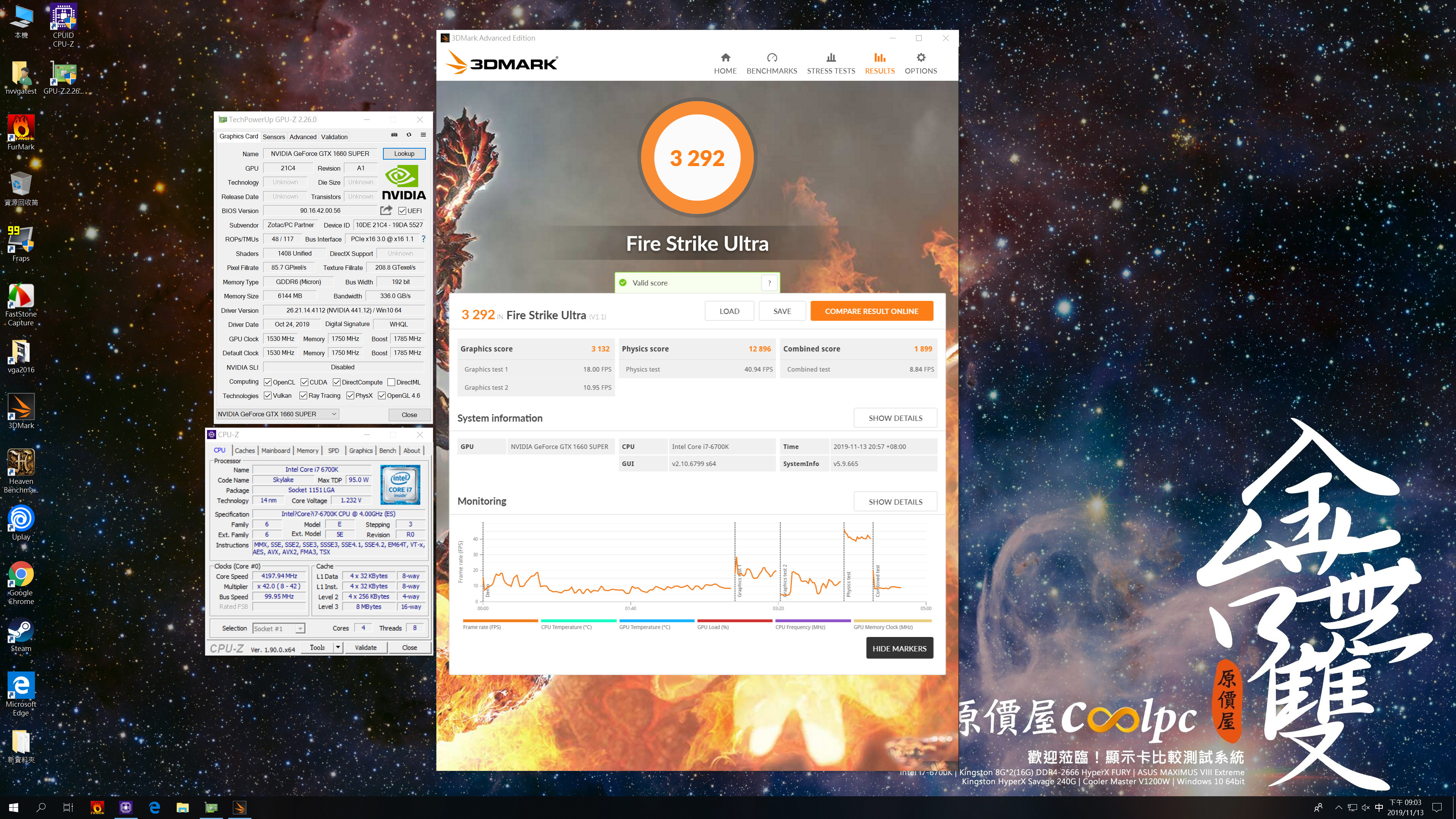The height and width of the screenshot is (819, 1456).
Task: Open the CPUID CPU-Z desktop shortcut
Action: click(x=63, y=25)
